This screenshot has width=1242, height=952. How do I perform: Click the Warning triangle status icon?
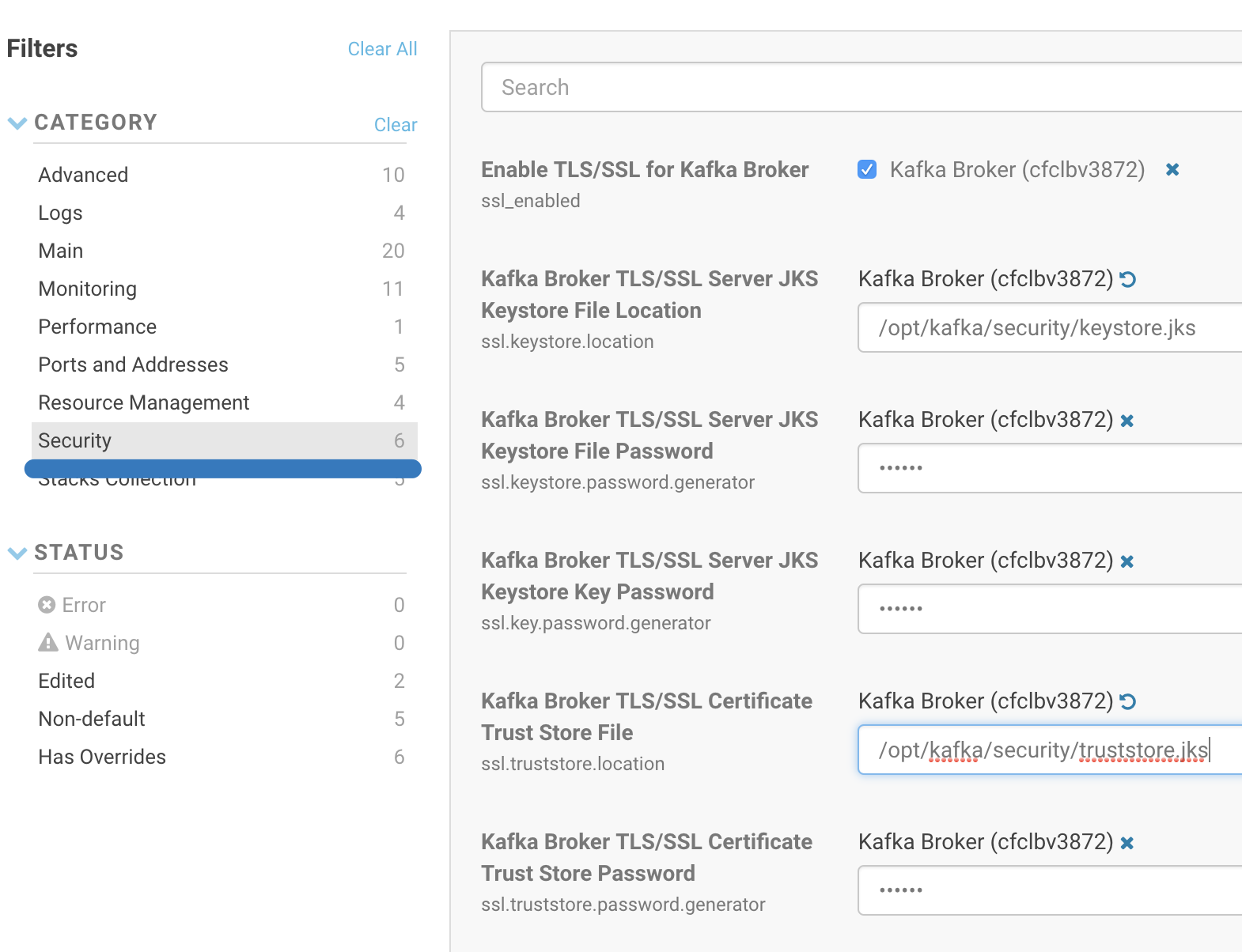click(48, 642)
